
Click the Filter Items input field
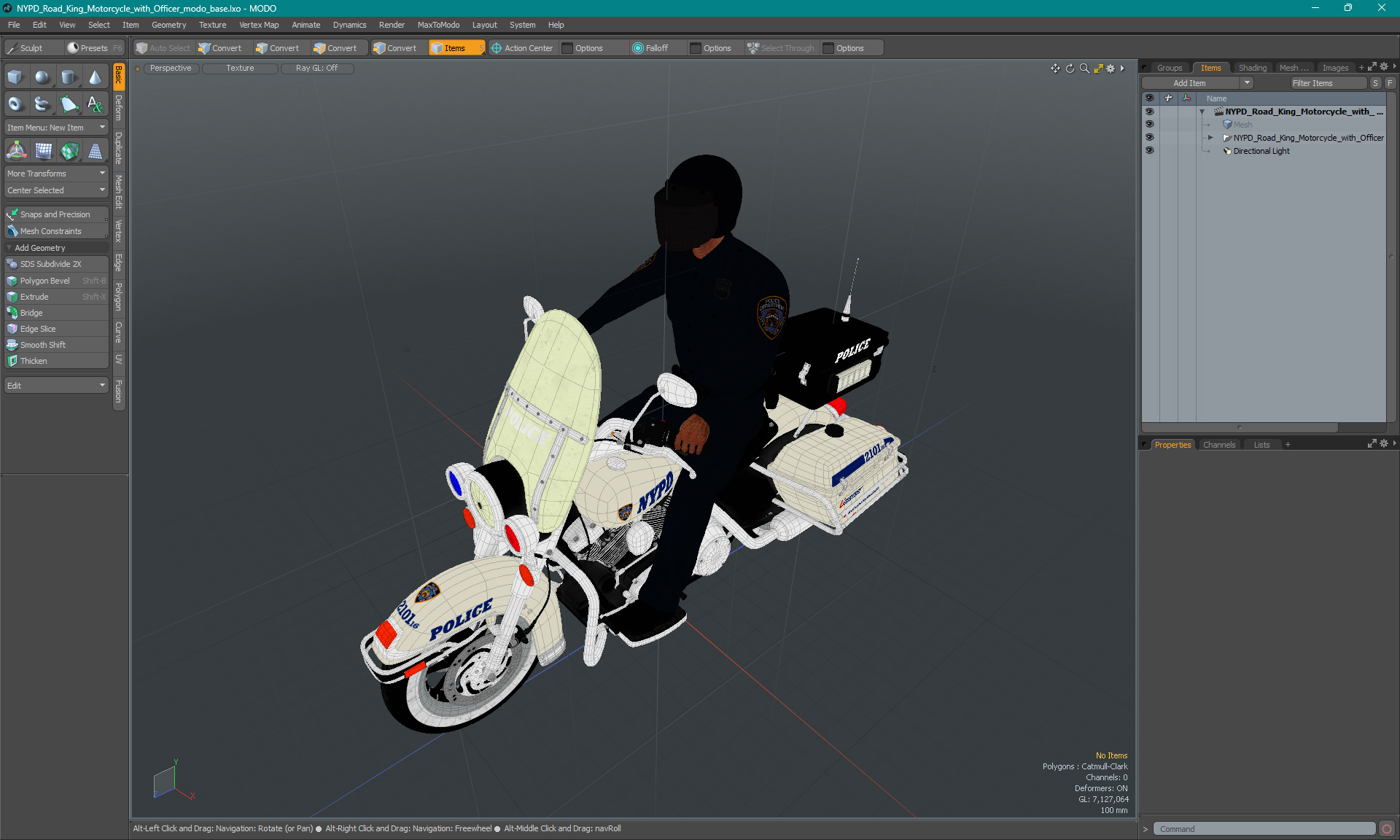(1328, 83)
